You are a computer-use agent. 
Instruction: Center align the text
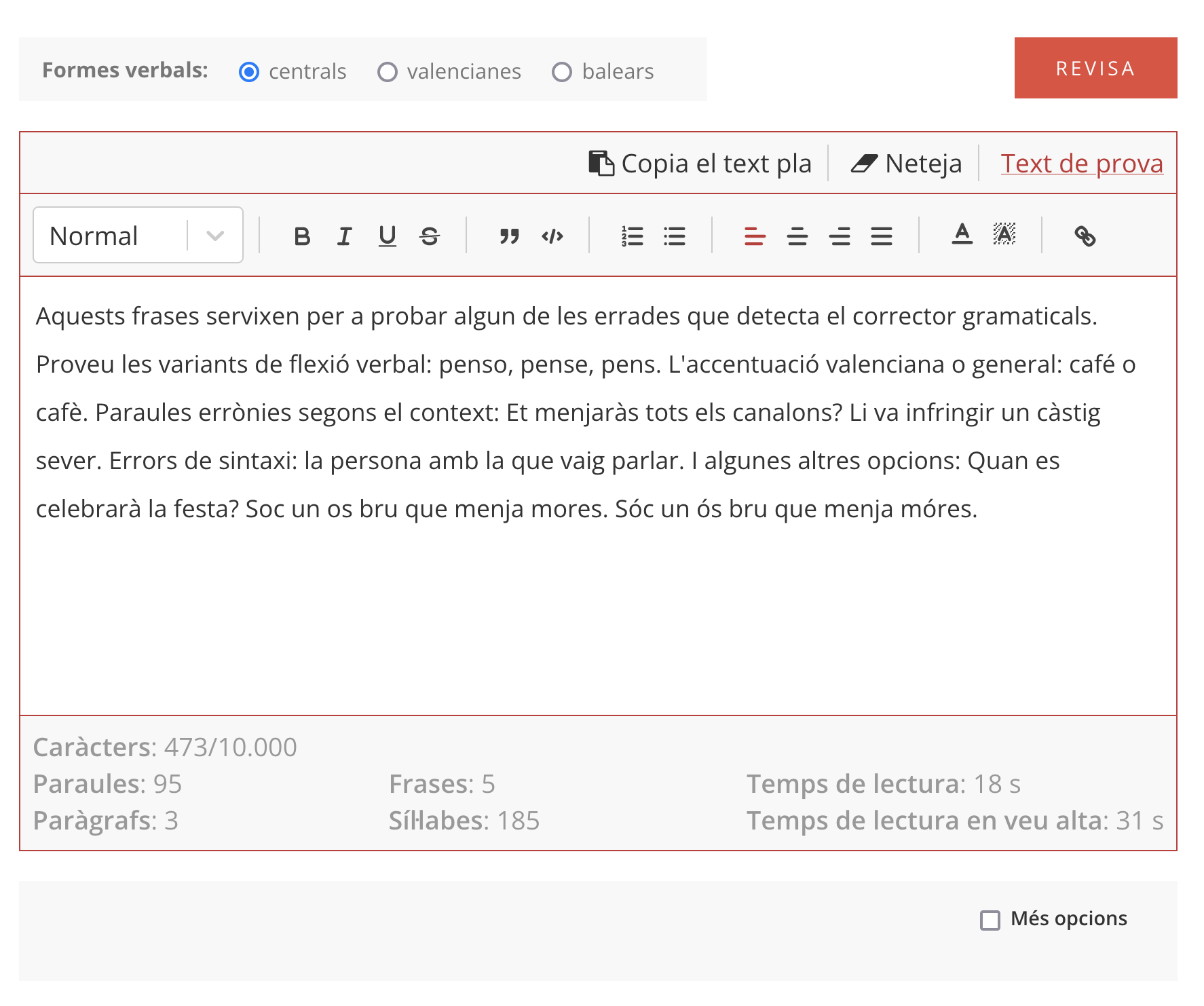pos(797,236)
